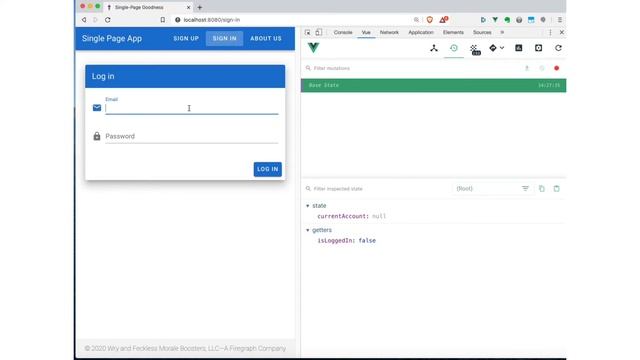
Task: Switch to the Console devtools tab
Action: point(342,32)
